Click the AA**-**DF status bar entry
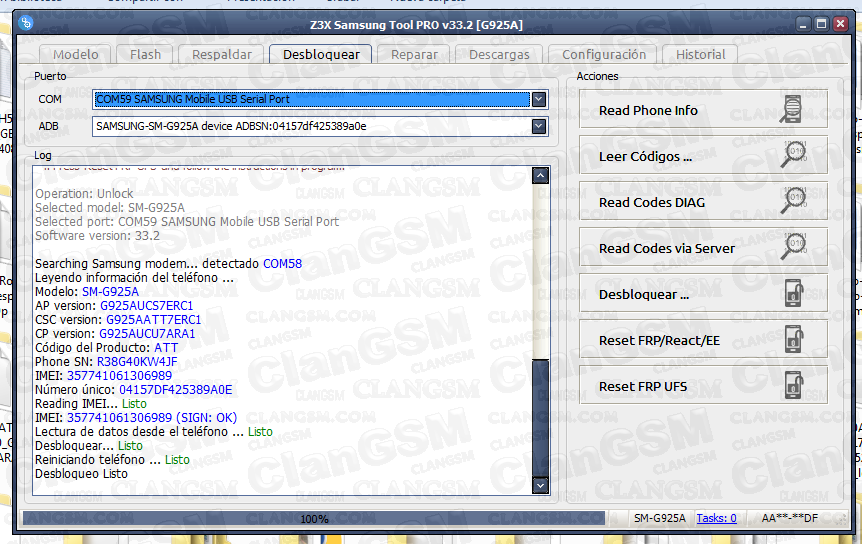This screenshot has width=862, height=544. (x=789, y=518)
